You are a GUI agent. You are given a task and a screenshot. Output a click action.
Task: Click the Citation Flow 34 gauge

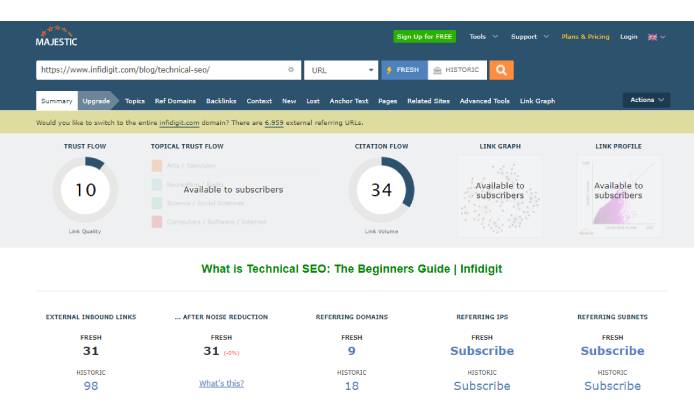381,190
